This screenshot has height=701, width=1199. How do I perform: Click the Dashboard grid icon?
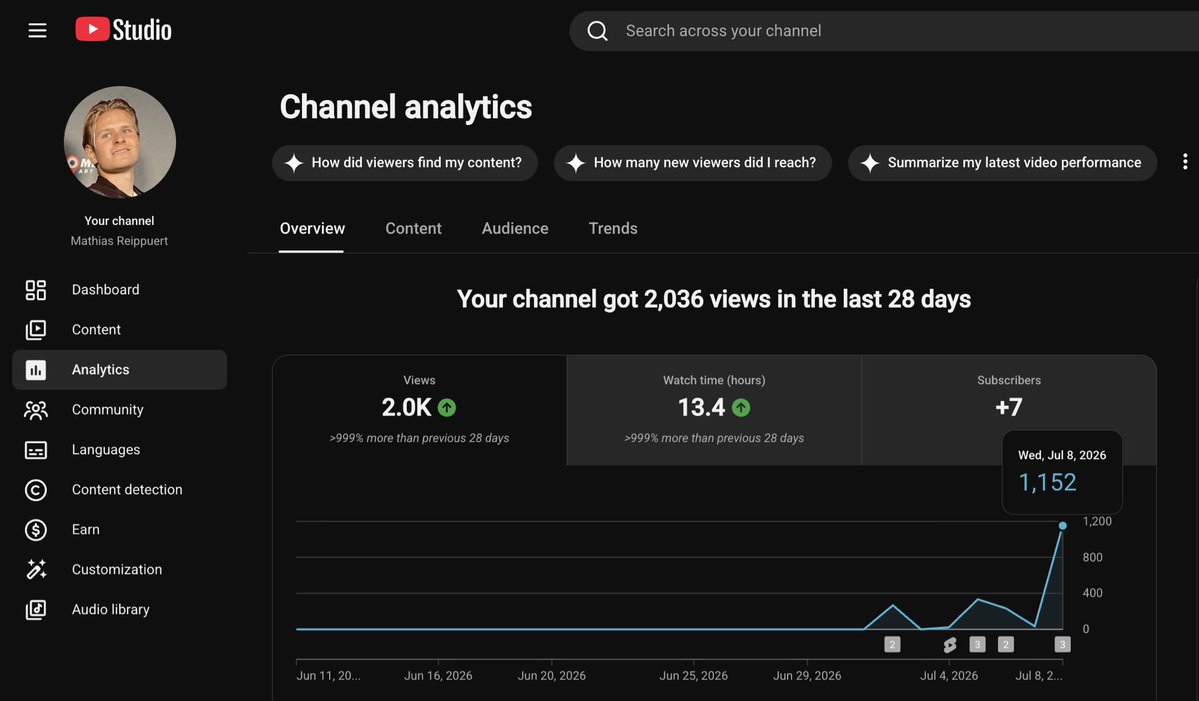click(x=35, y=290)
